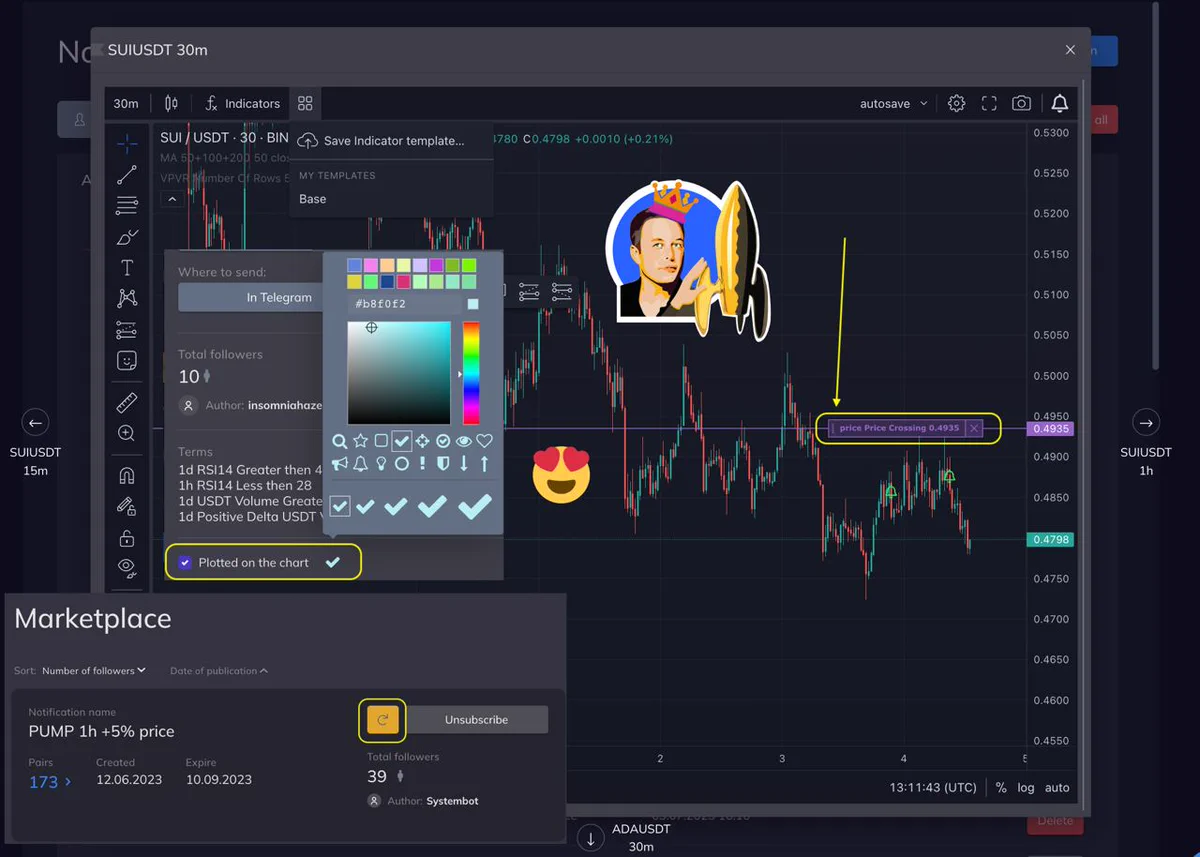This screenshot has height=857, width=1200.
Task: Go down to ADAUSDT 30m chart
Action: [591, 838]
